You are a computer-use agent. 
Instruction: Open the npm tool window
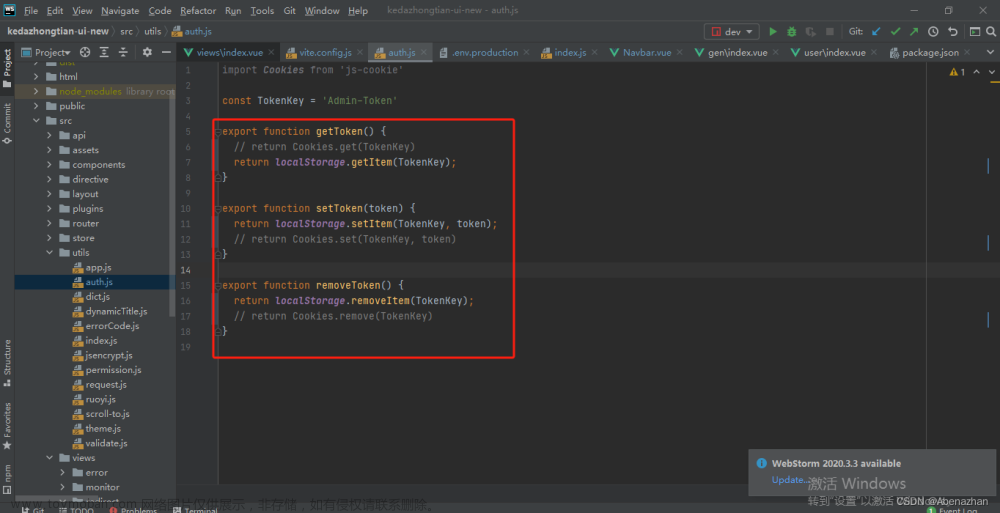tap(7, 479)
